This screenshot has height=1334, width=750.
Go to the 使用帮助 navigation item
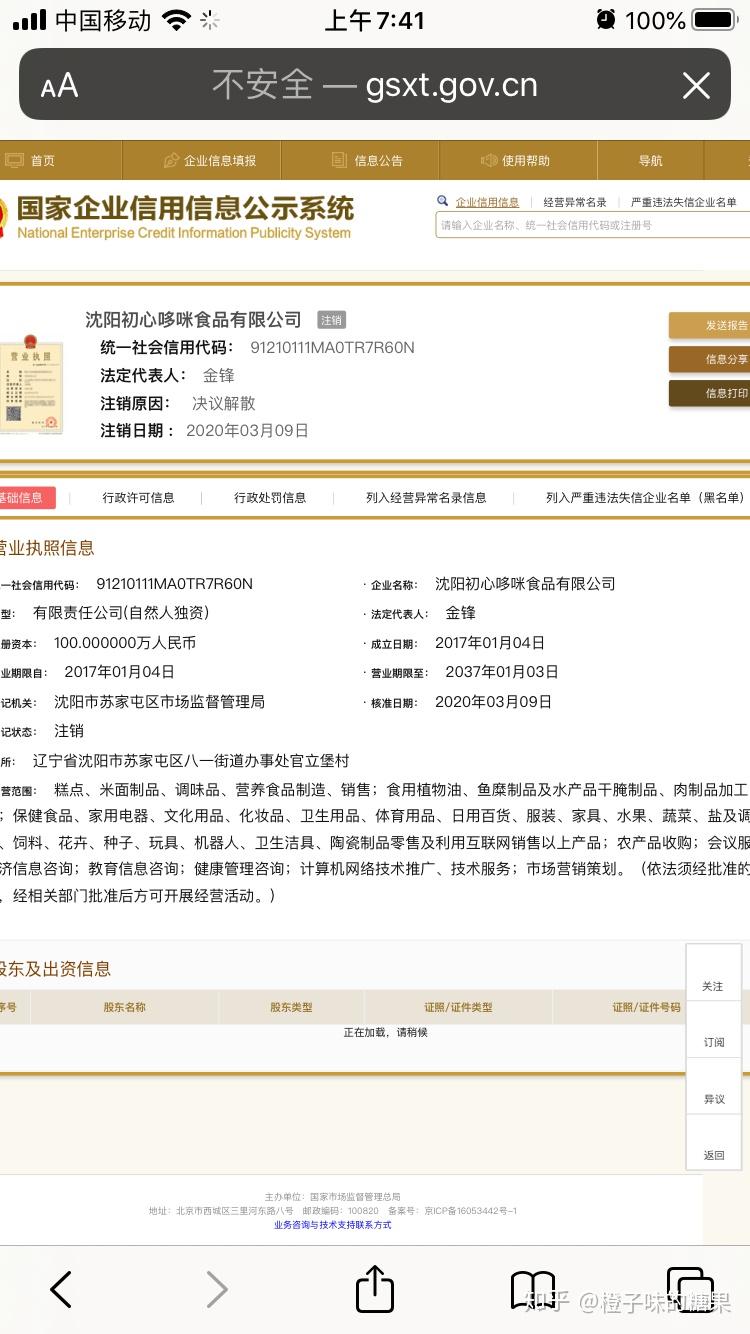pos(516,160)
